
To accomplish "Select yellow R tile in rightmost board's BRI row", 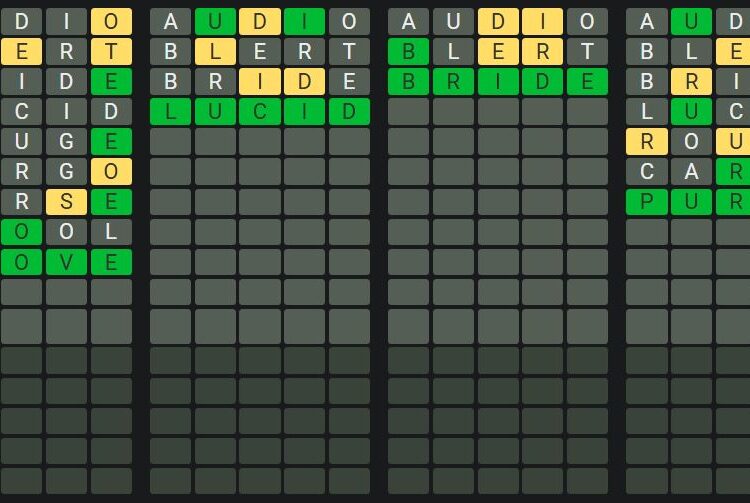I will [x=692, y=81].
